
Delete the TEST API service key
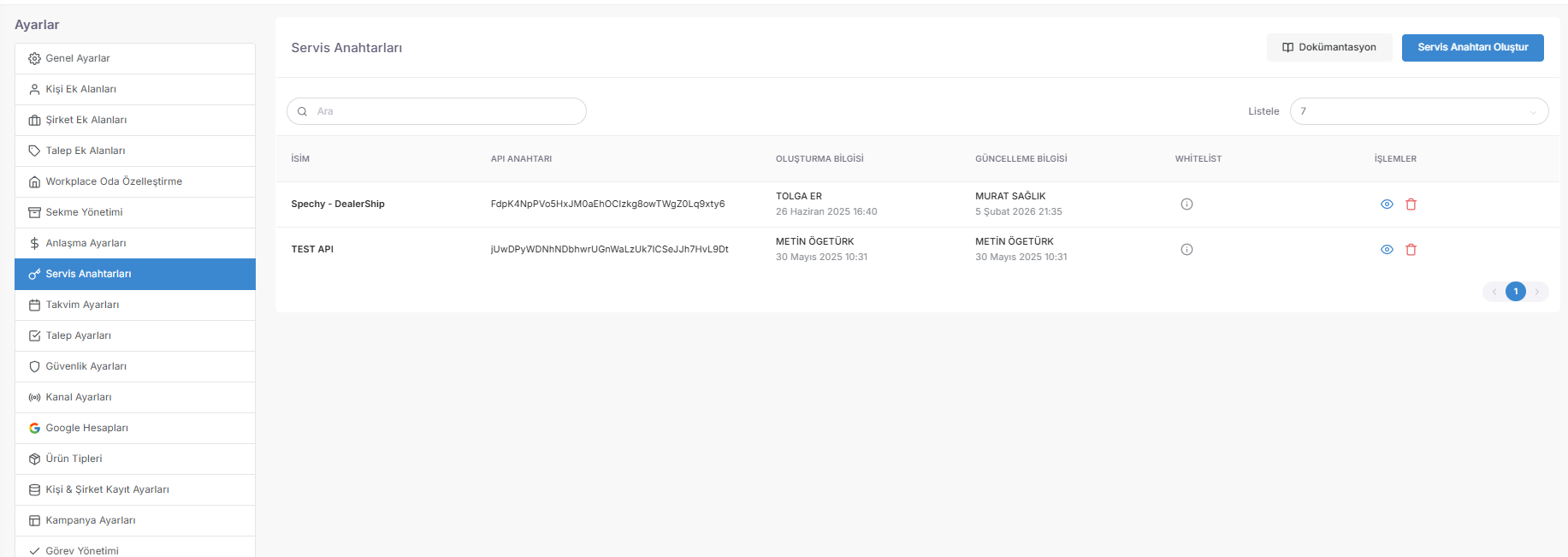1411,250
